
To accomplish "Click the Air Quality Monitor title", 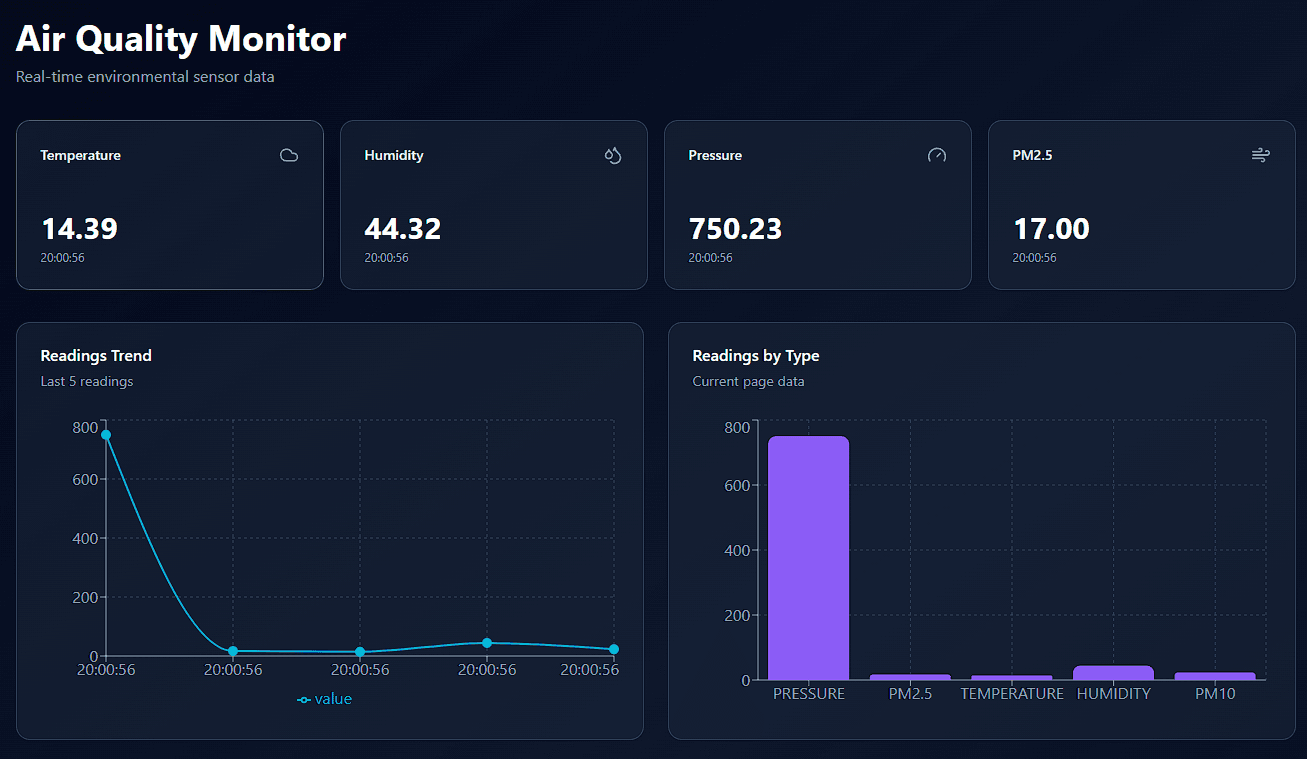I will pyautogui.click(x=181, y=39).
